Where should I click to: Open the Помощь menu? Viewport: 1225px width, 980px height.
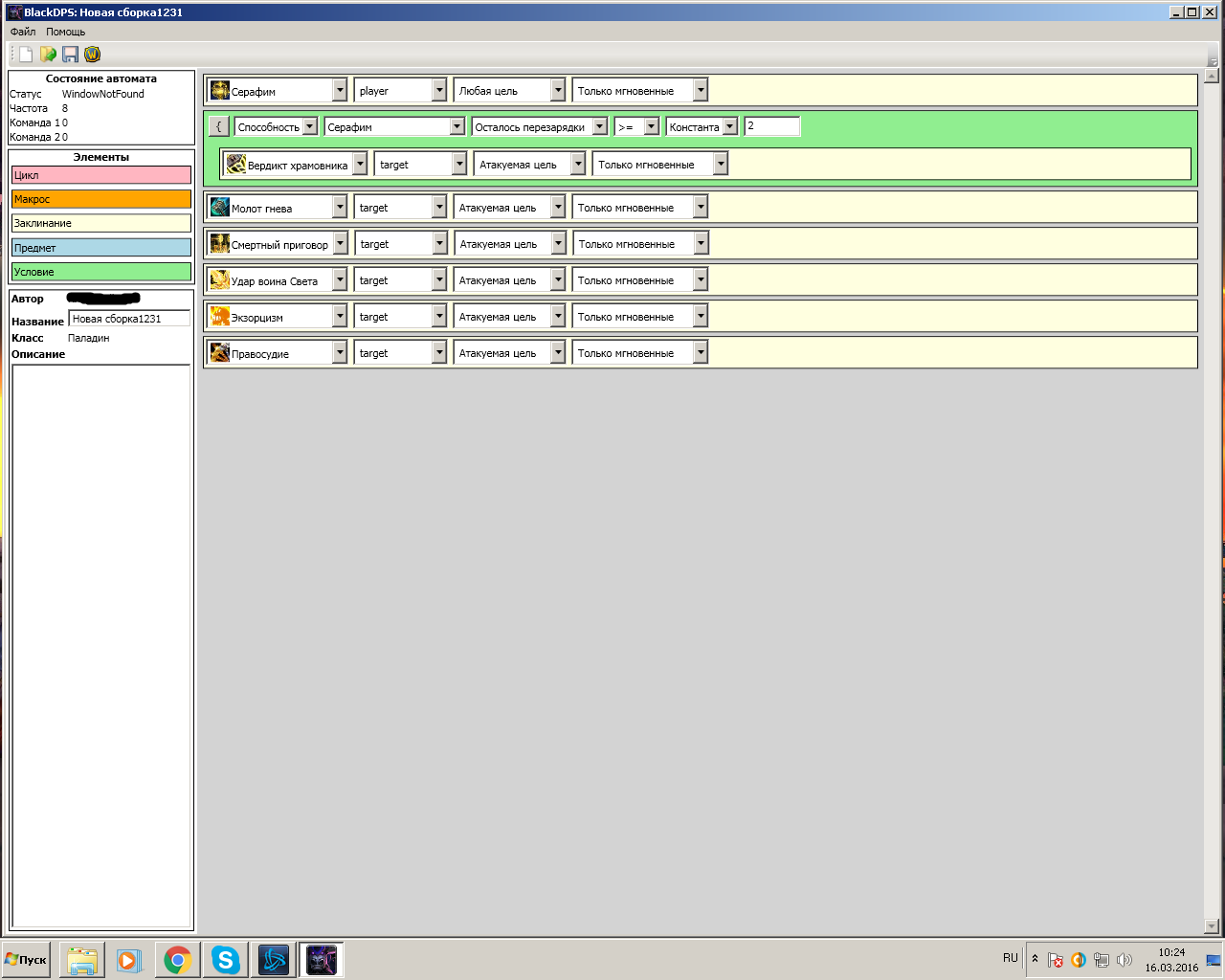click(66, 32)
